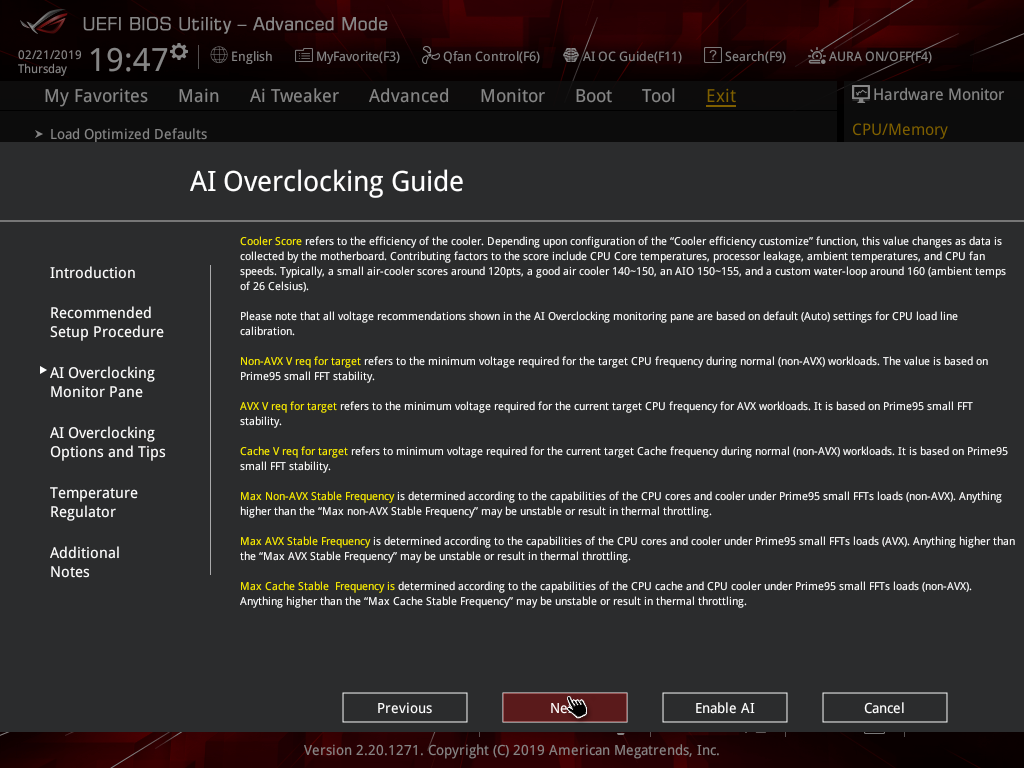Open Additional Notes section
The width and height of the screenshot is (1024, 768).
tap(85, 562)
